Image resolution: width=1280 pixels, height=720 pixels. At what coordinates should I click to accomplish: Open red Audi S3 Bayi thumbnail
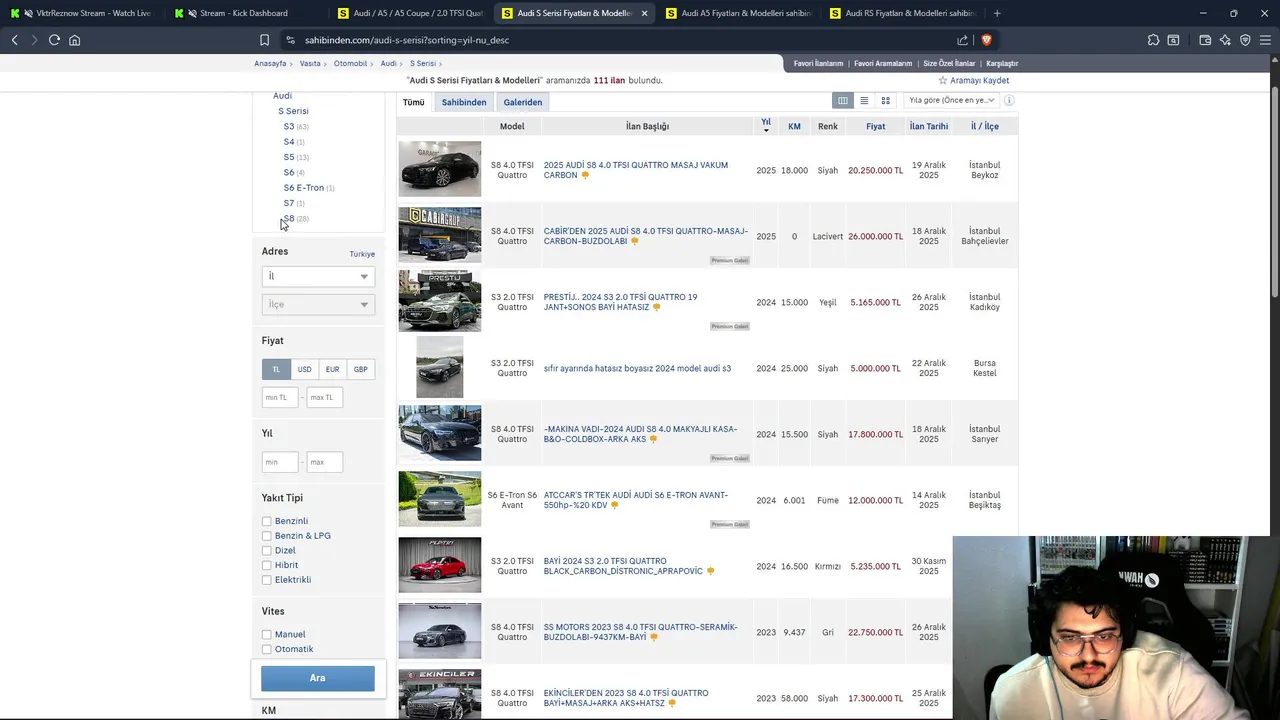click(440, 565)
